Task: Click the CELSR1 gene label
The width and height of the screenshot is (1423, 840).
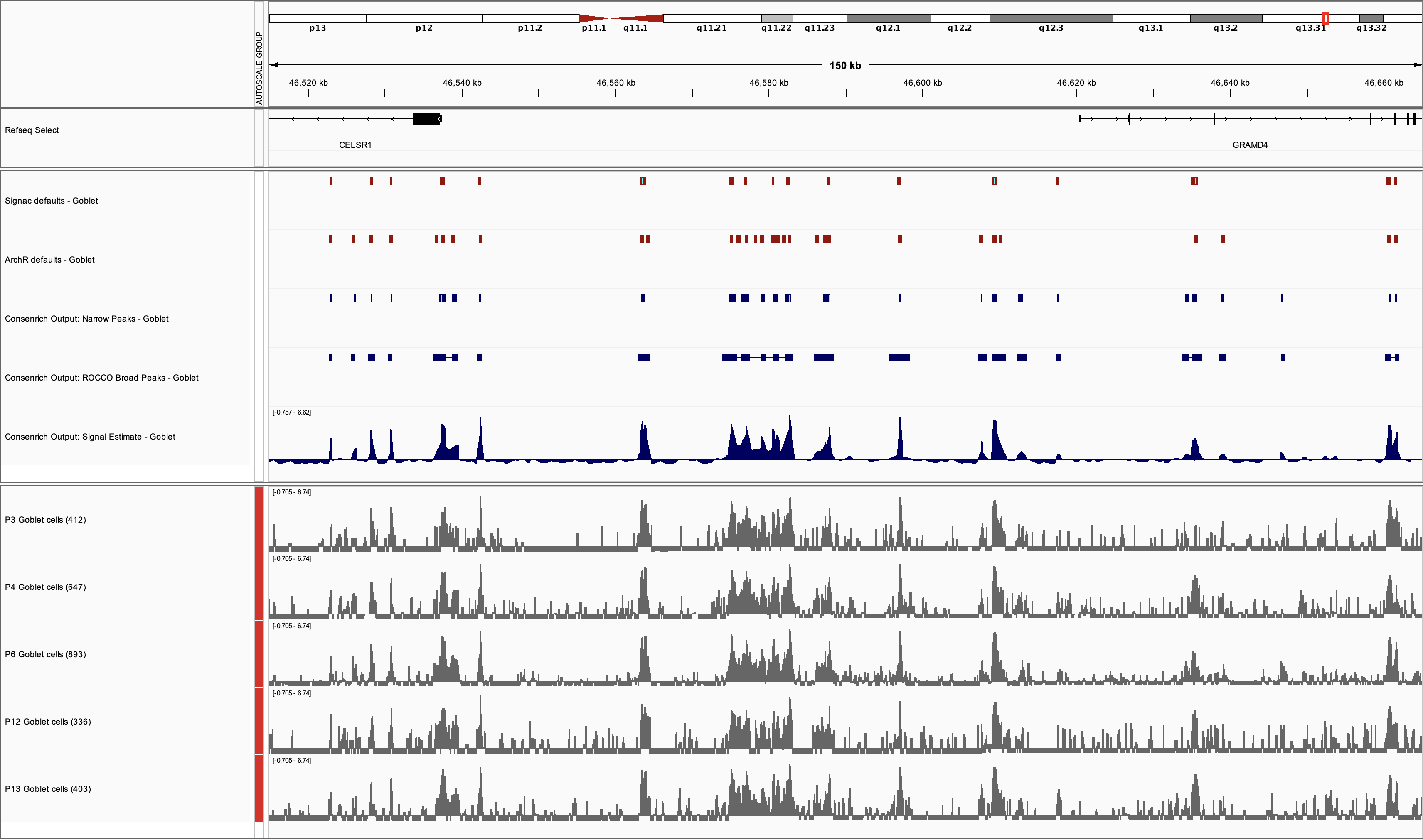Action: [355, 145]
